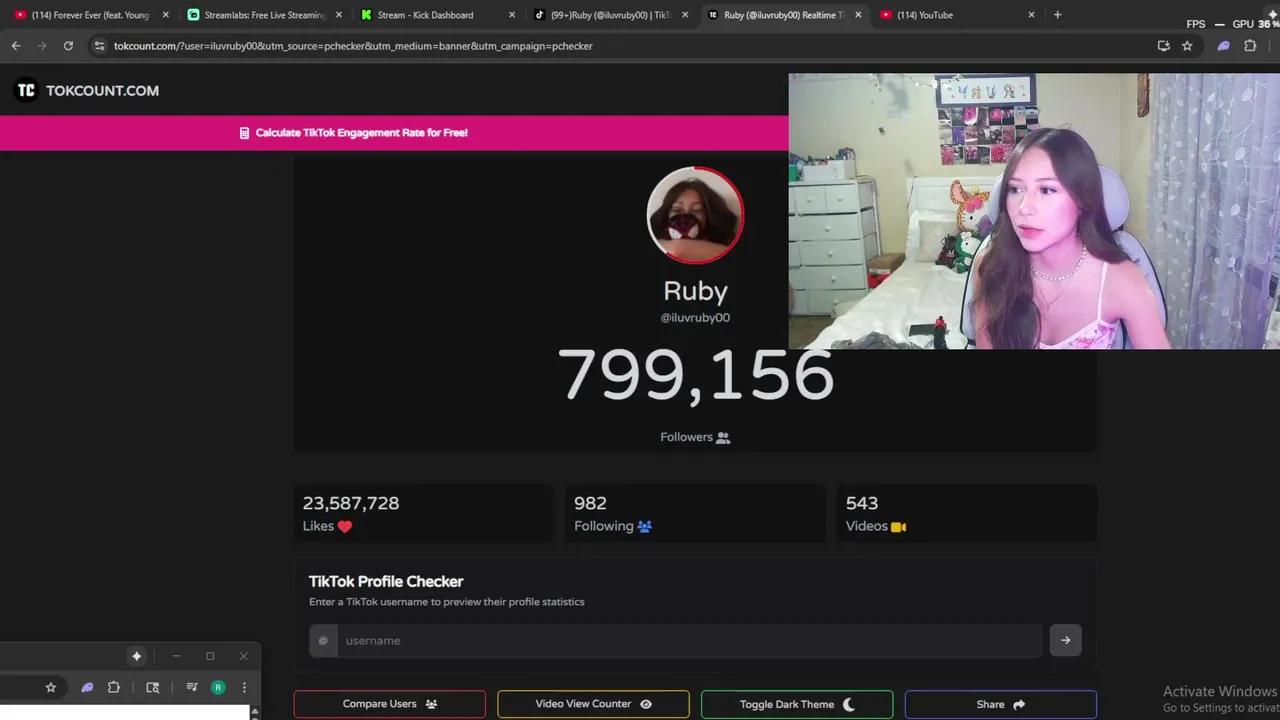The width and height of the screenshot is (1280, 720).
Task: Open Calculate TikTok Engagement Rate for Free link
Action: 361,133
